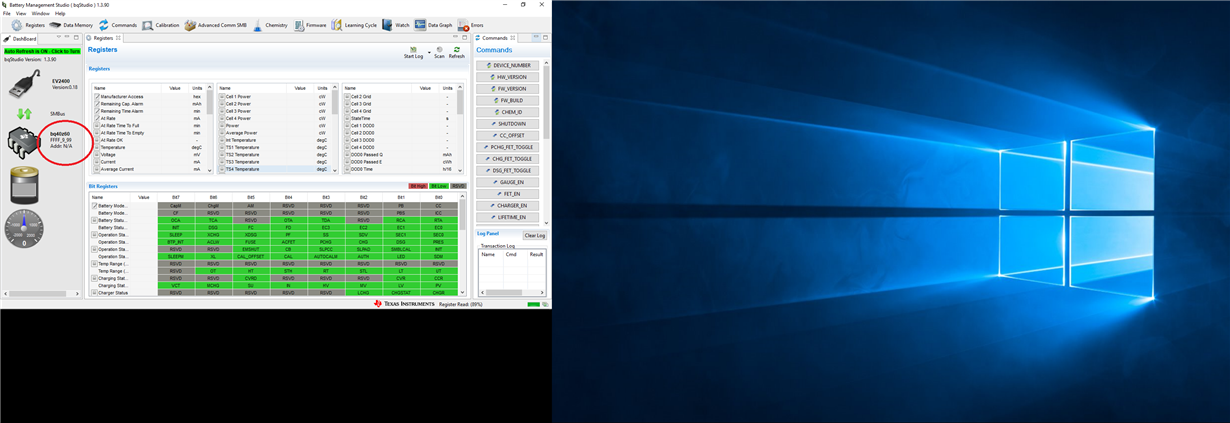
Task: Open the Window menu
Action: (x=40, y=13)
